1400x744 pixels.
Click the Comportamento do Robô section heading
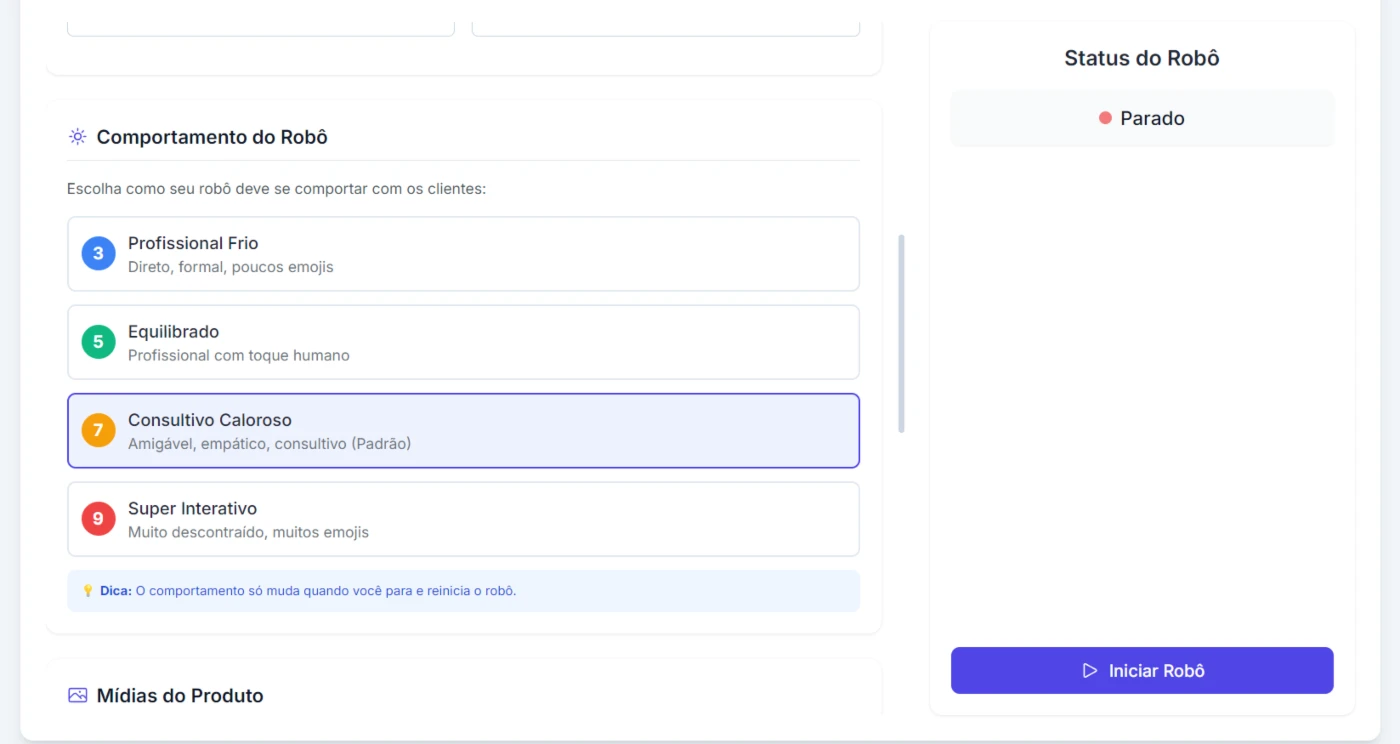pos(212,137)
